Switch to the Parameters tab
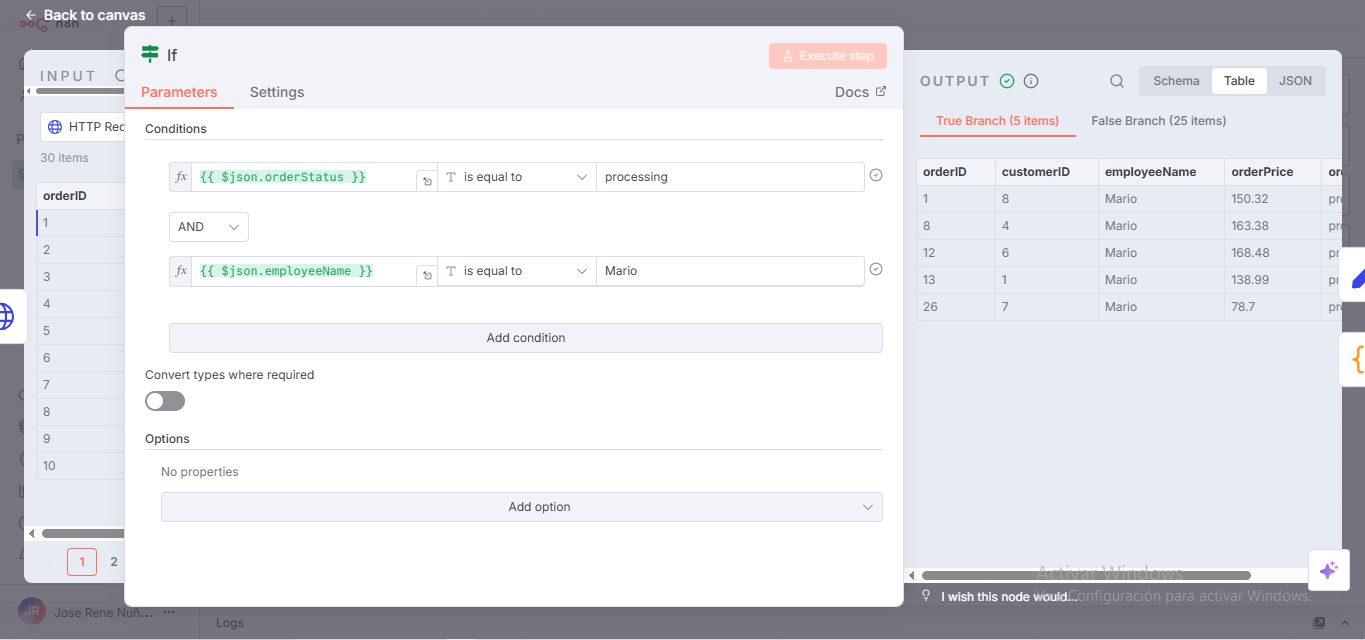 (179, 92)
